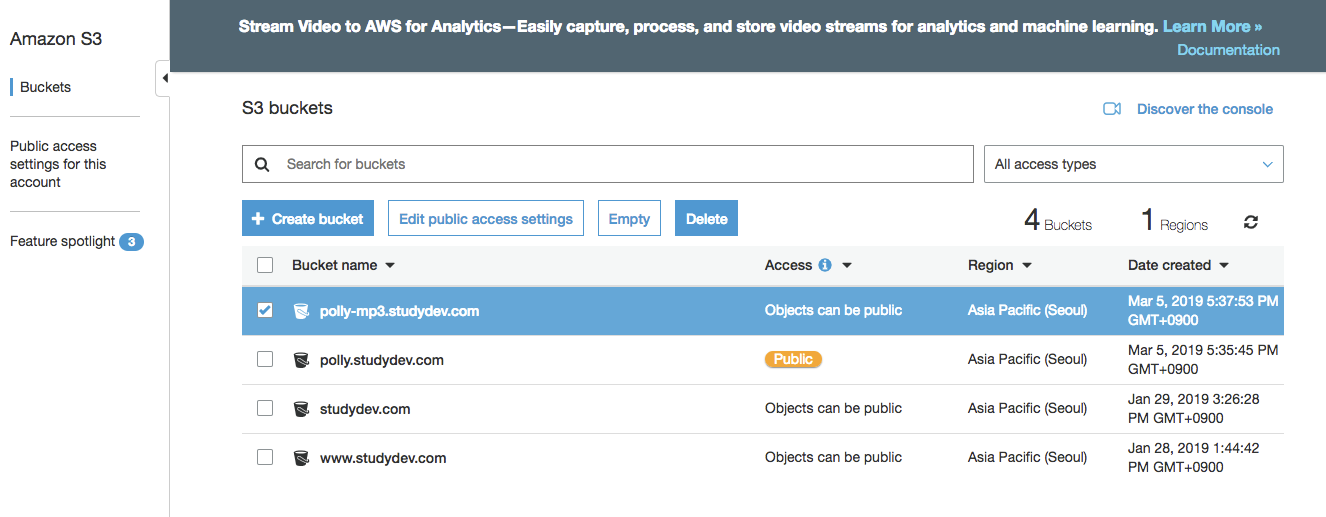Uncheck the polly-mp3.studydev.com bucket checkbox
The height and width of the screenshot is (517, 1326).
(265, 310)
